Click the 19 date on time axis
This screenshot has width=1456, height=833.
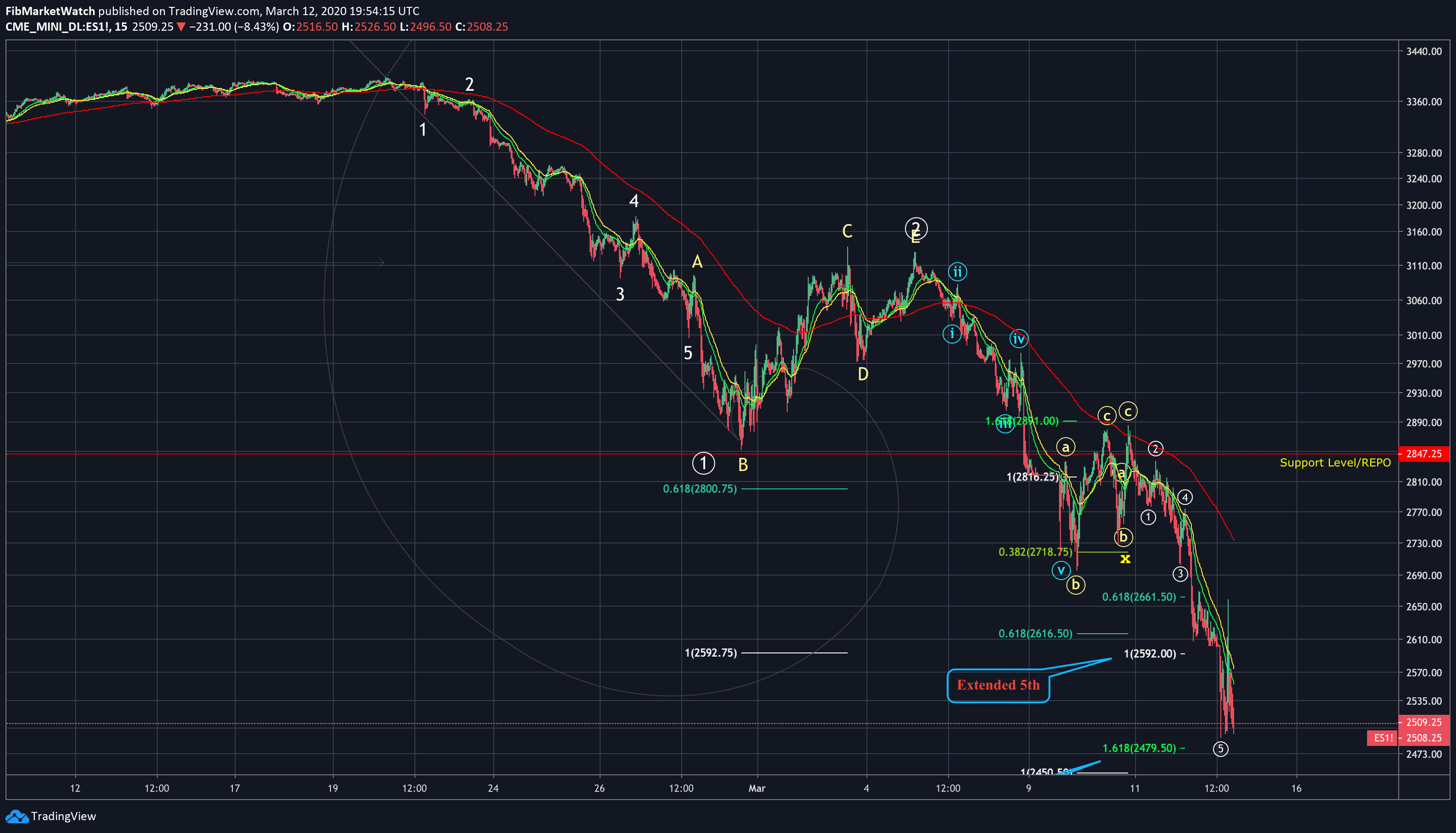(x=332, y=789)
